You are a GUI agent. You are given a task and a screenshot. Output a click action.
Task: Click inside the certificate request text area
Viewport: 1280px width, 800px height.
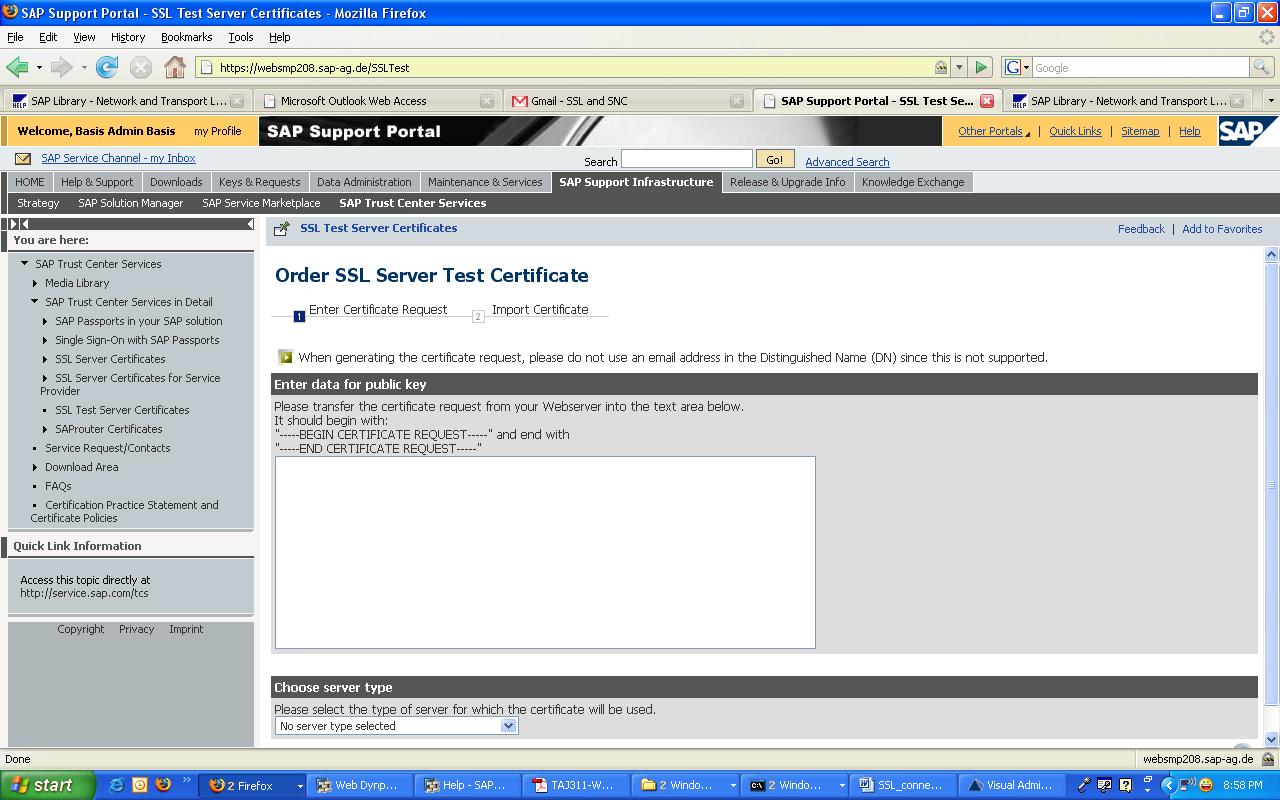coord(544,550)
